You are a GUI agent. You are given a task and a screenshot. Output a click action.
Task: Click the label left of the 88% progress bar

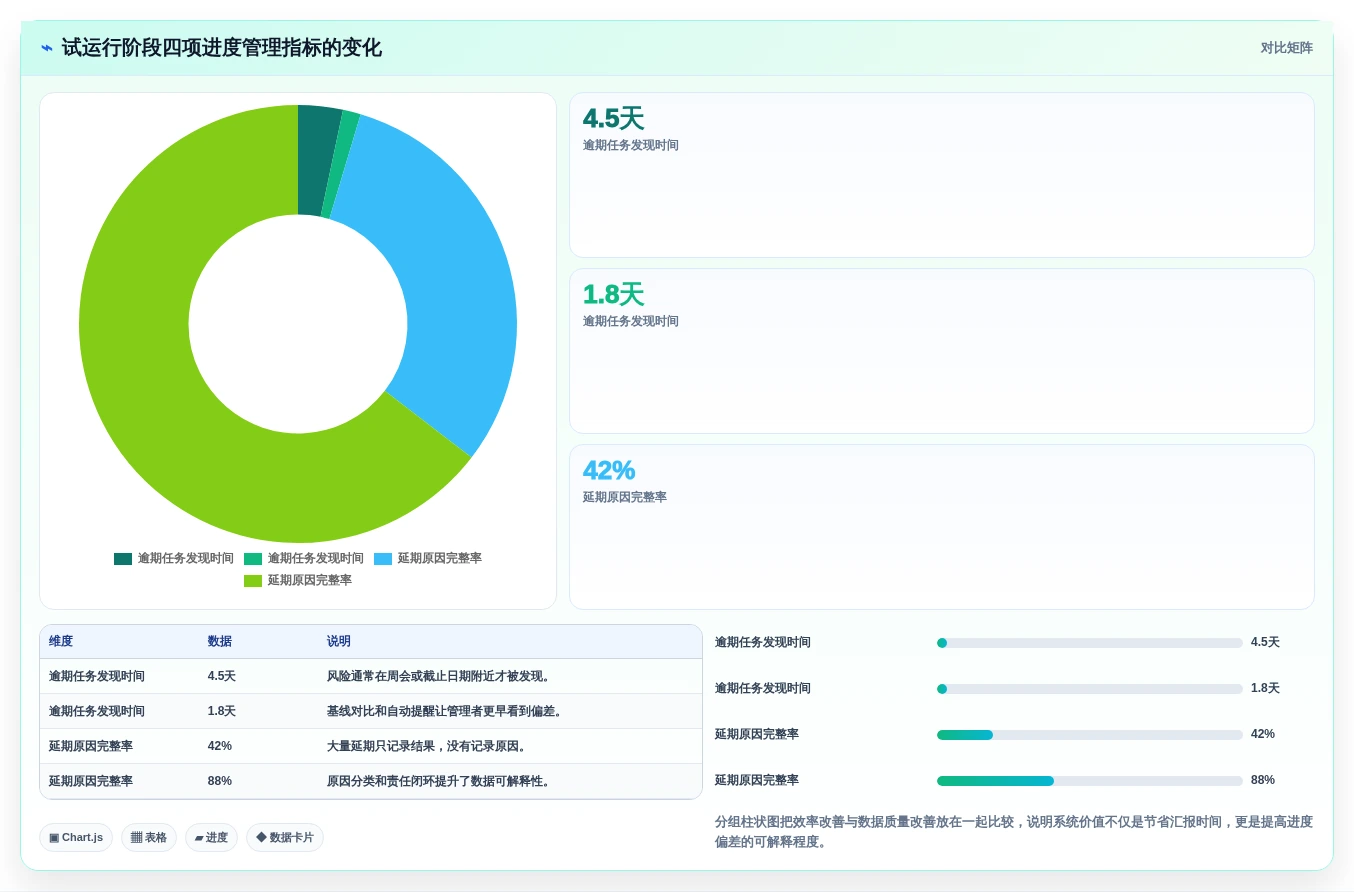pos(757,781)
